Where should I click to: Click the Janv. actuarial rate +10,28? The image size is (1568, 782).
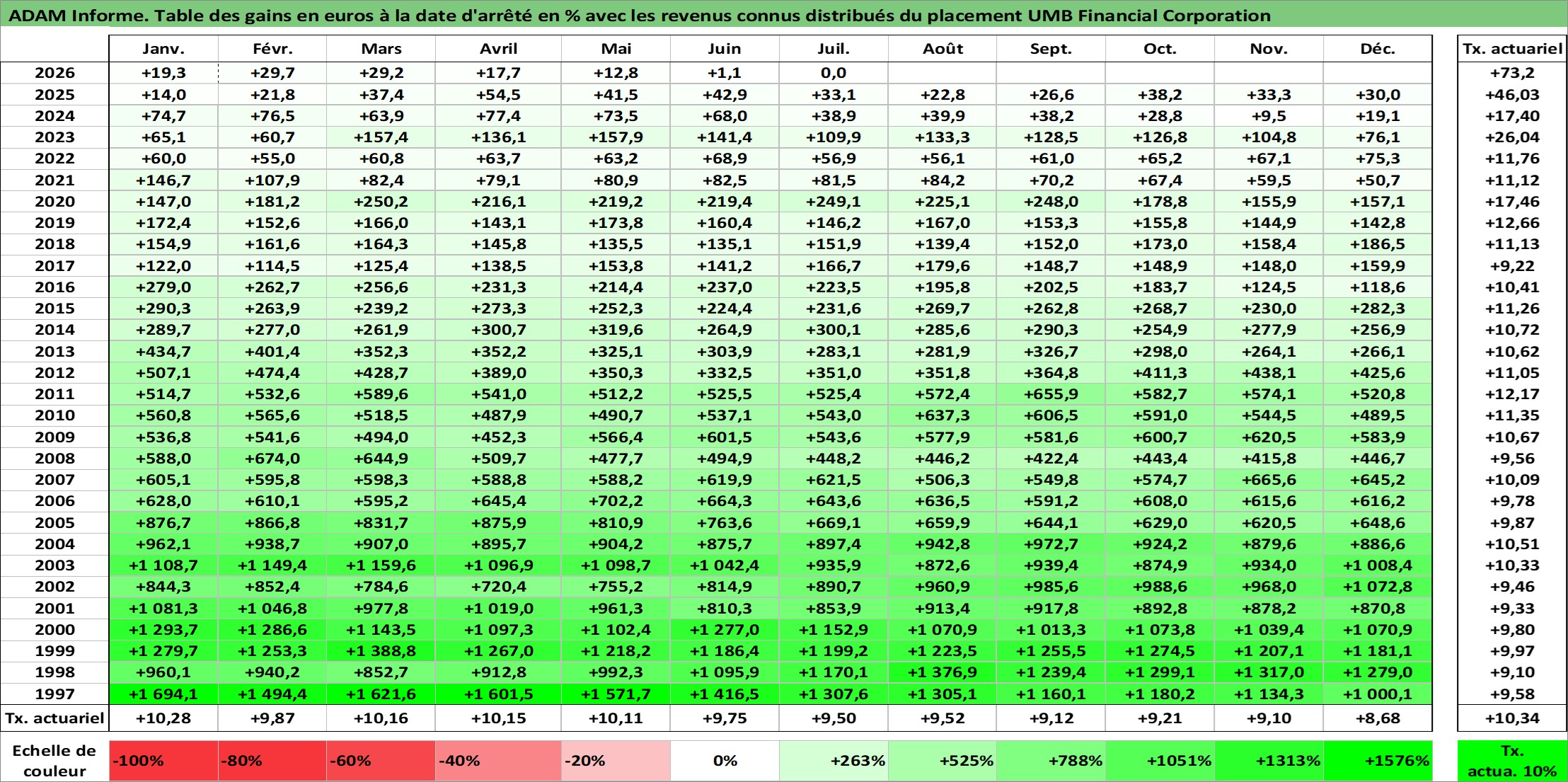pyautogui.click(x=163, y=718)
